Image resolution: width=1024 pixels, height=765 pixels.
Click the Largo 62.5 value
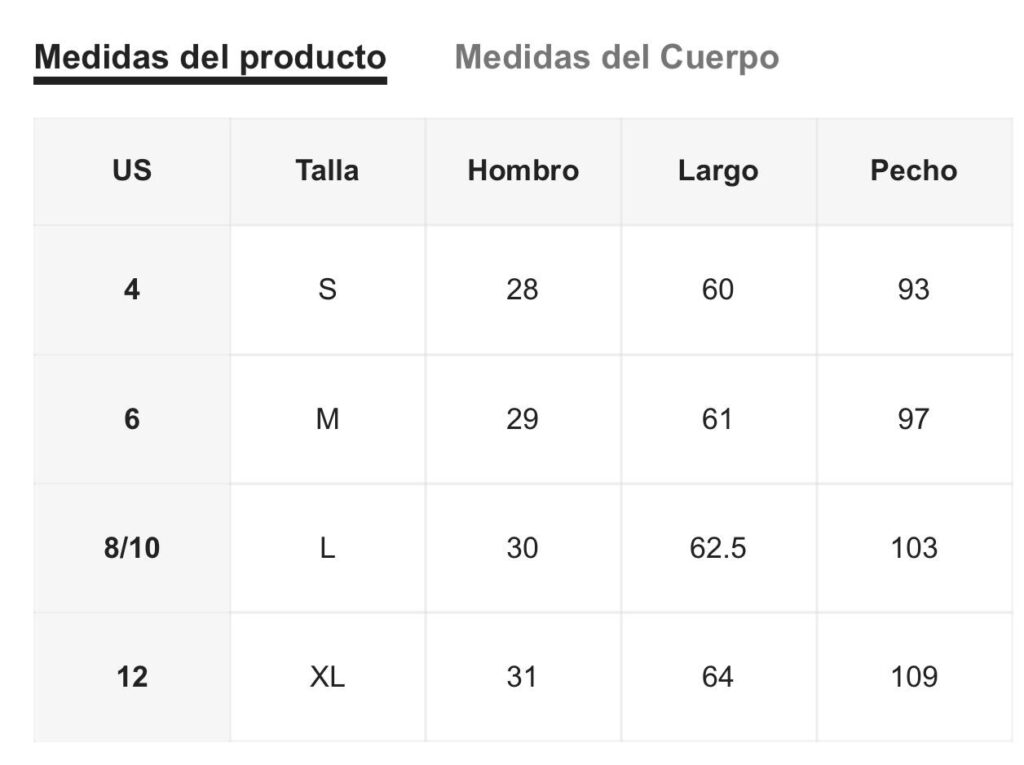pyautogui.click(x=718, y=547)
